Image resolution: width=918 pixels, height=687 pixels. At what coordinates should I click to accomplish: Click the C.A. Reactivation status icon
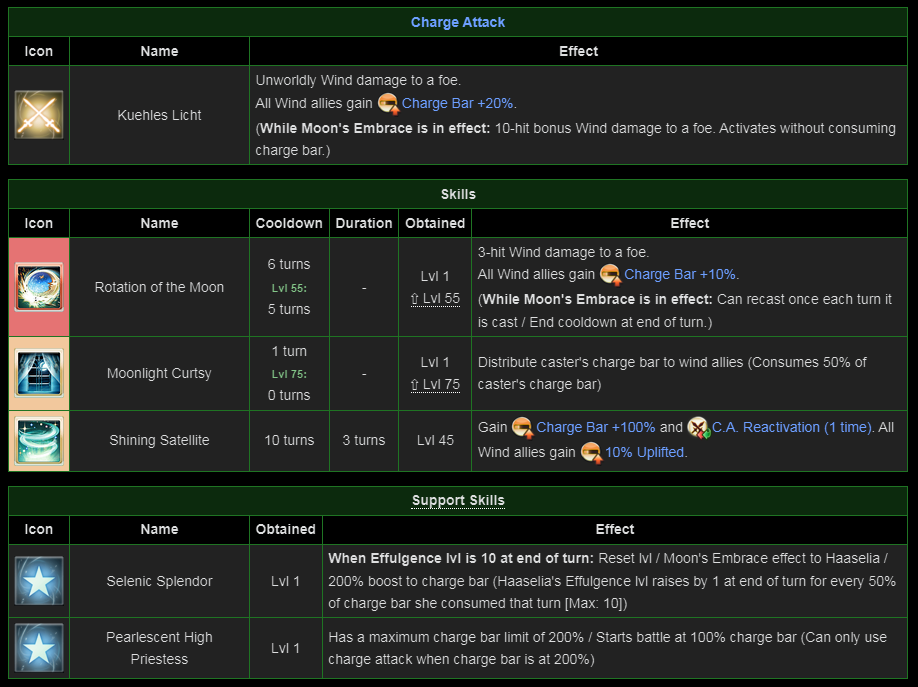(x=698, y=428)
